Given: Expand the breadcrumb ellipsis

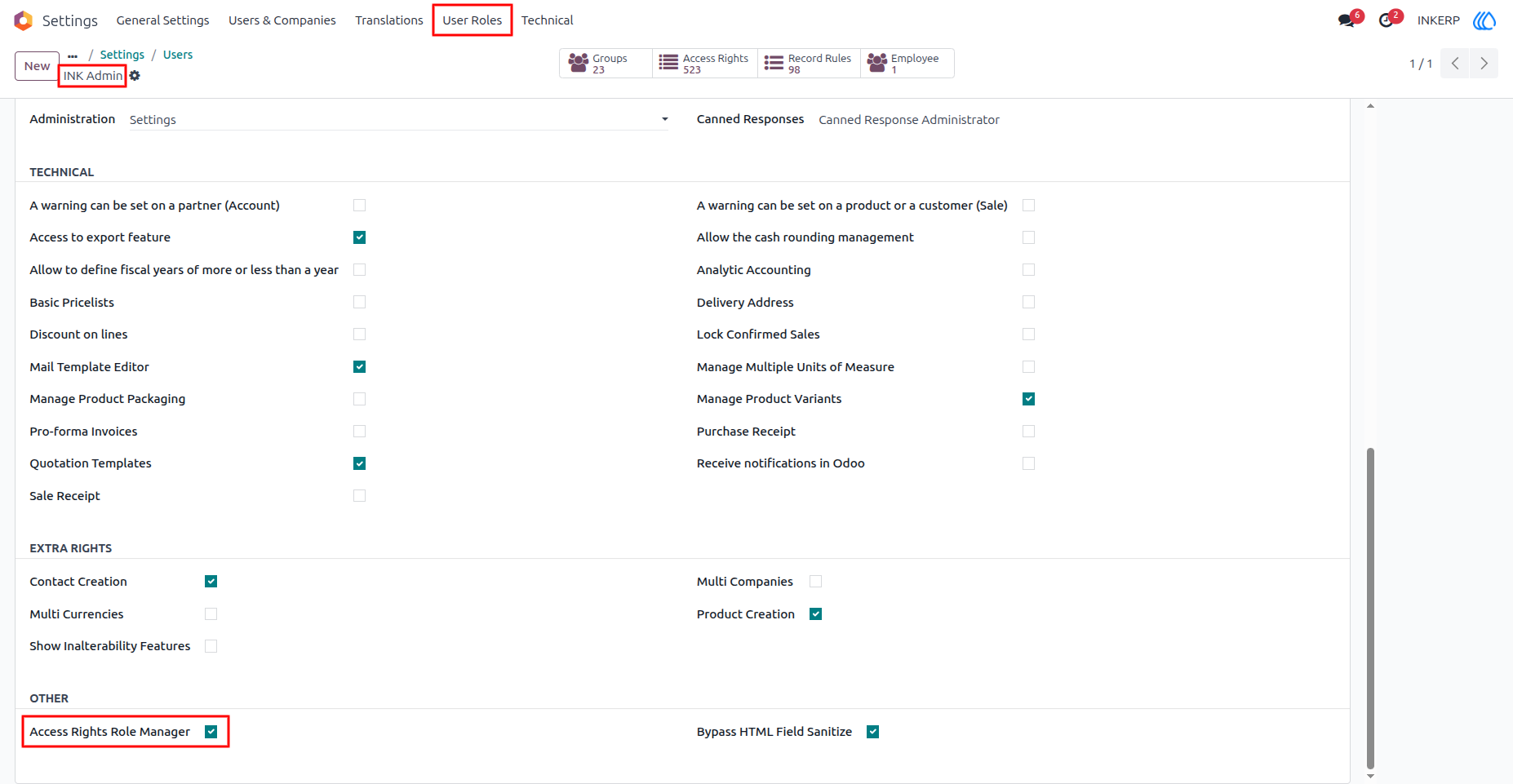Looking at the screenshot, I should pyautogui.click(x=73, y=55).
